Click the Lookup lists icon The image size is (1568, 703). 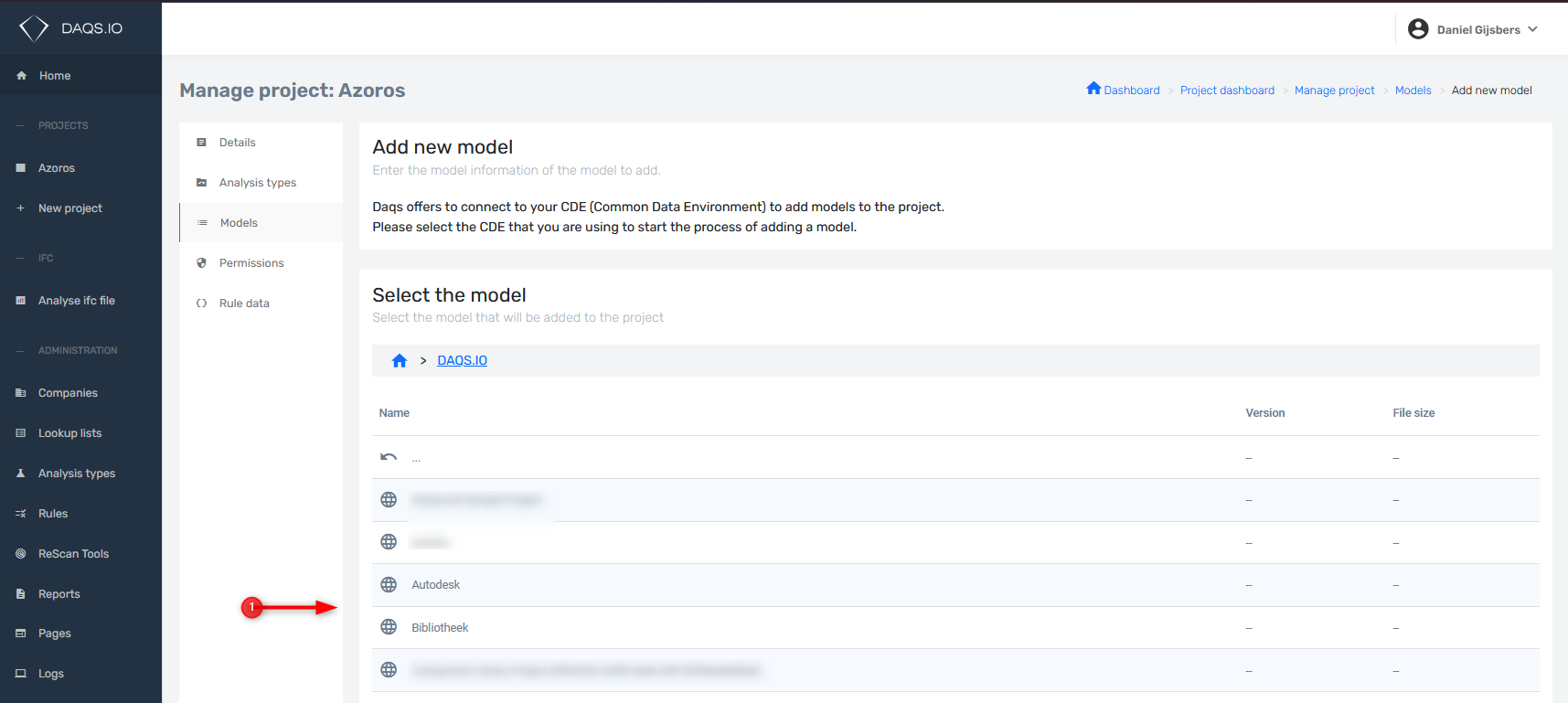21,433
